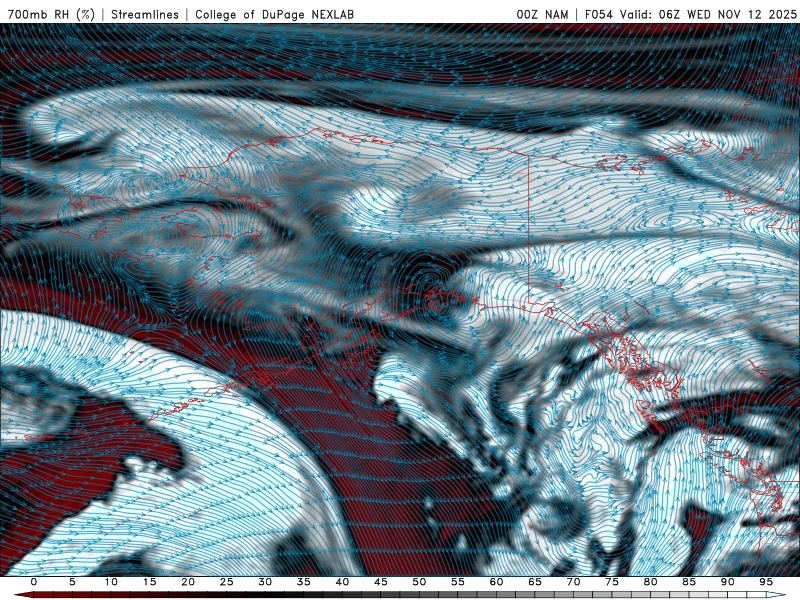
Task: Click the colorbar label '10'
Action: (111, 582)
